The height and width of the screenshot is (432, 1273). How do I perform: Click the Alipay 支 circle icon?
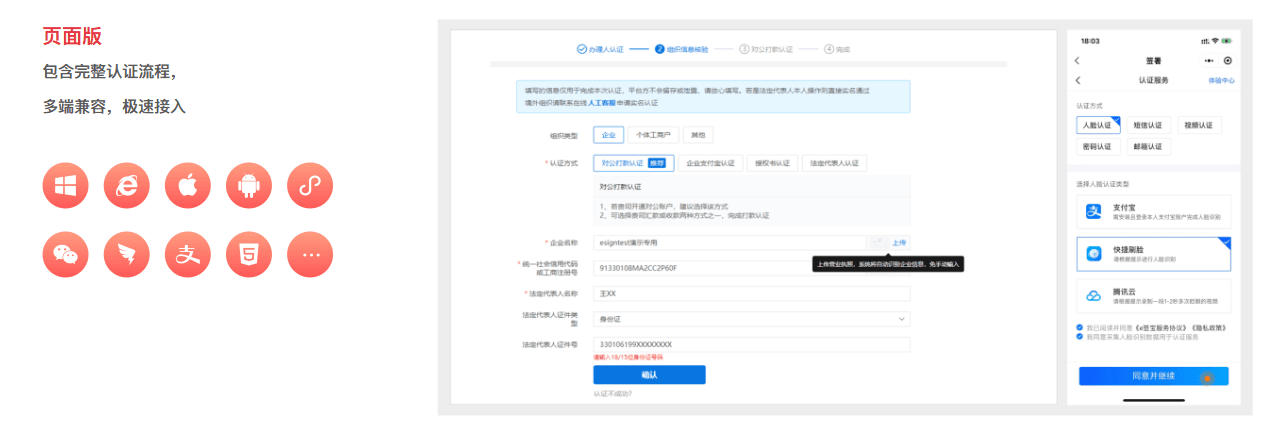[188, 255]
